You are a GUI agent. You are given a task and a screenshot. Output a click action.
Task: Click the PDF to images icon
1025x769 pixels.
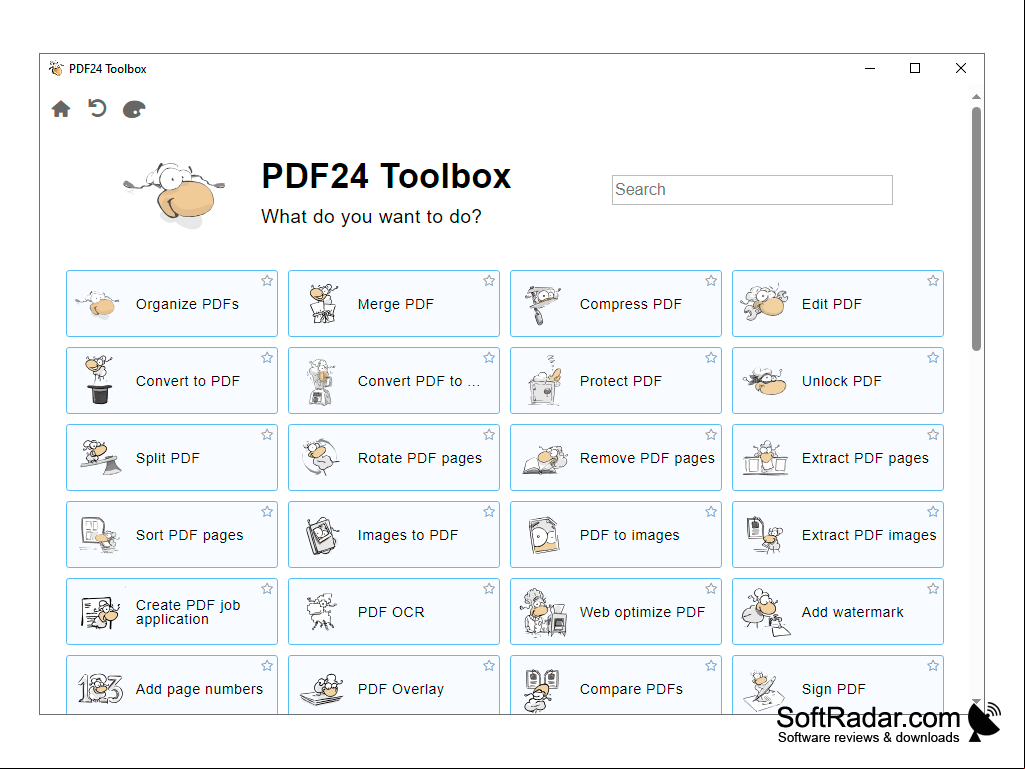click(544, 535)
